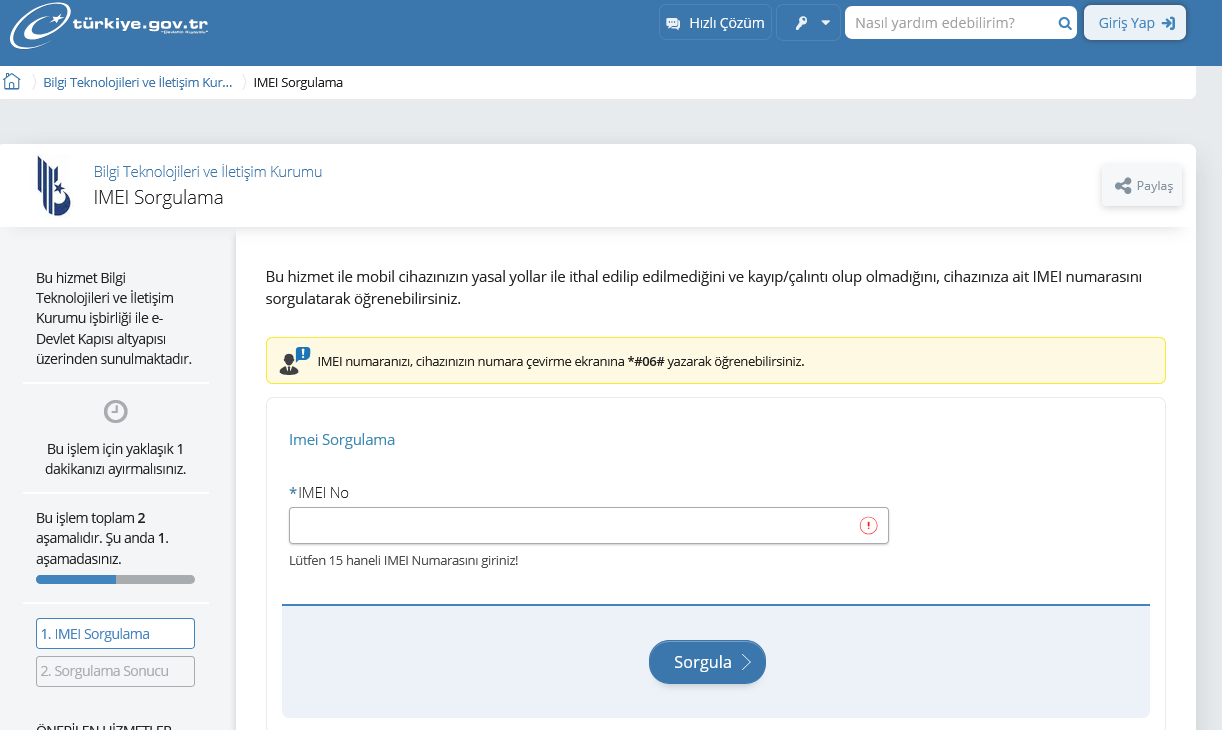Open Bilgi Teknolojileri ve İletişim Kurumu link
The image size is (1222, 730).
point(208,172)
